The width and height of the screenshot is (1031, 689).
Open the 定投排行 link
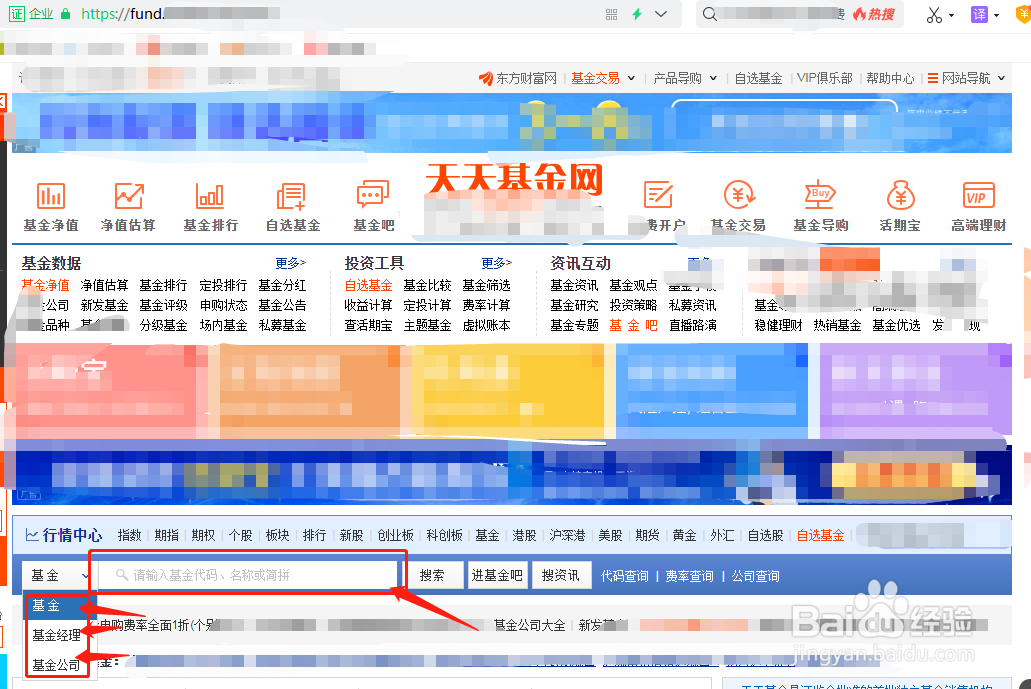point(224,285)
